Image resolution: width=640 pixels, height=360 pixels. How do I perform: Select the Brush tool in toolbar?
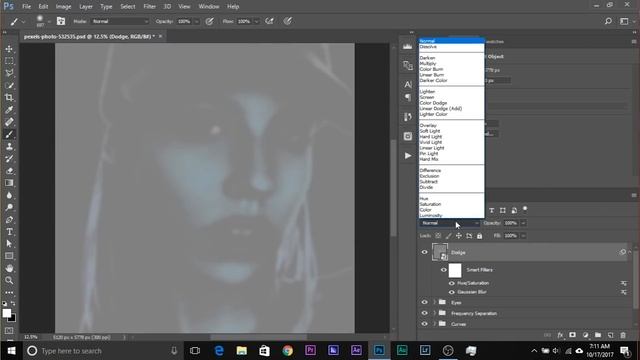point(9,134)
